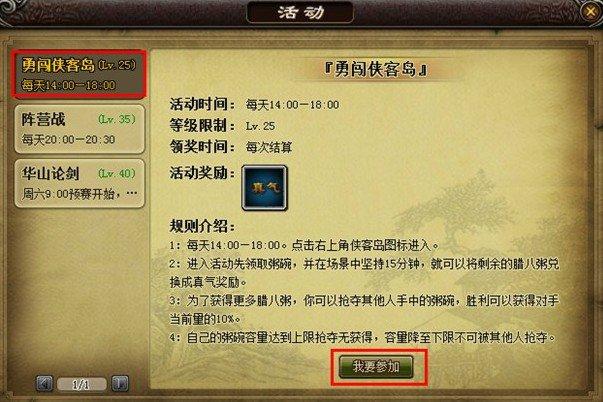Image resolution: width=603 pixels, height=402 pixels.
Task: Click the Lv. 40 level label
Action: click(117, 174)
